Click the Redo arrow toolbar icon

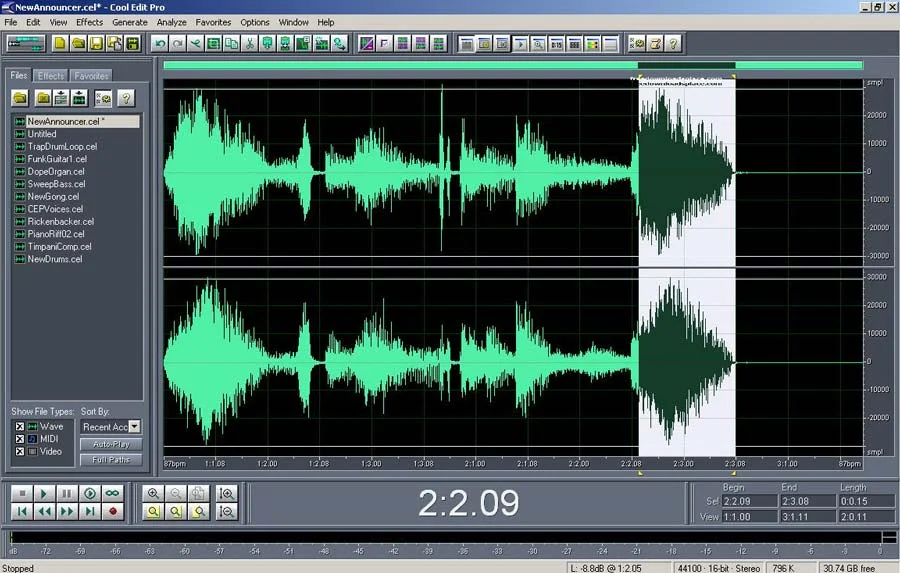177,44
